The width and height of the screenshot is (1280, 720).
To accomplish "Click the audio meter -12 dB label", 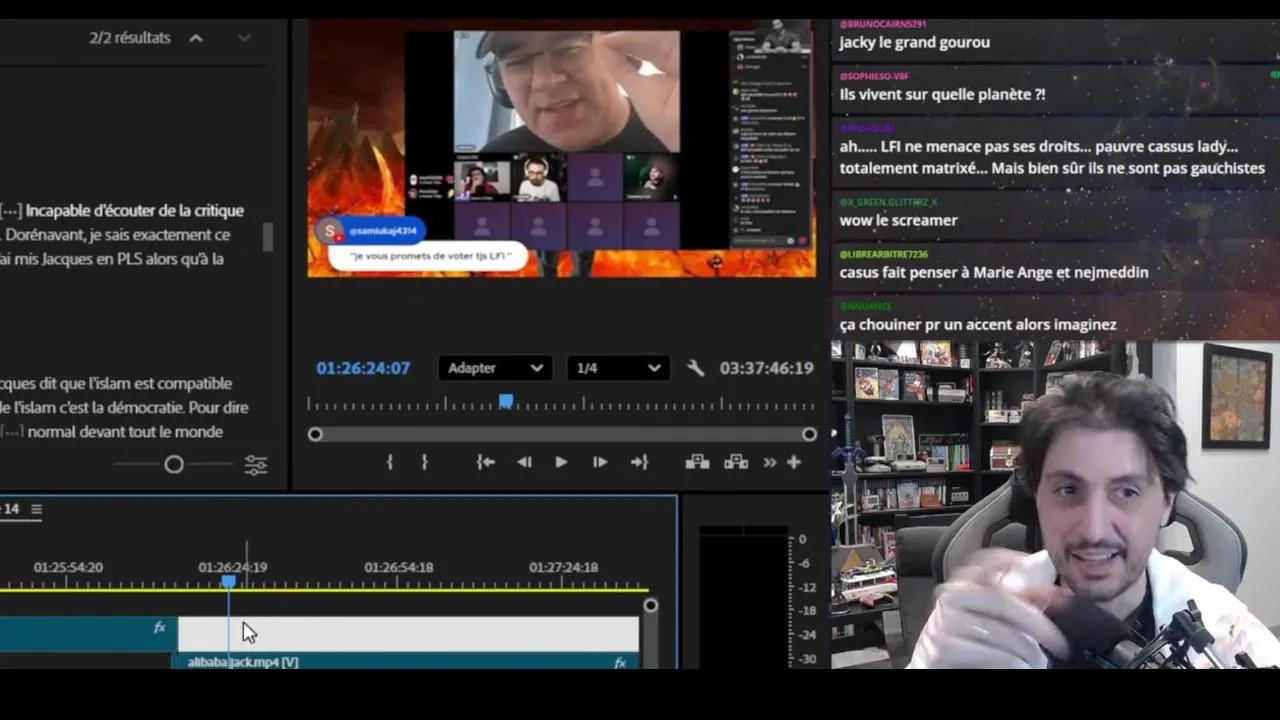I will 808,587.
